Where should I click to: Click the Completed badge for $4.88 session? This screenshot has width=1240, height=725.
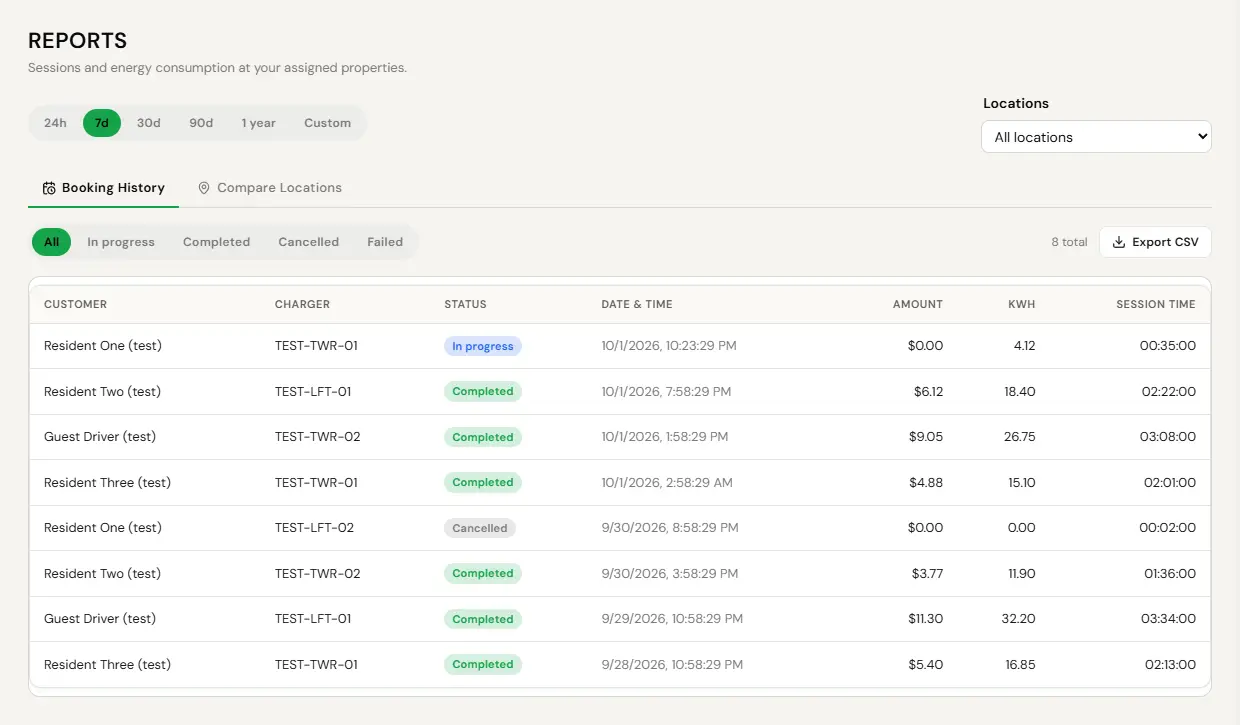pyautogui.click(x=483, y=483)
